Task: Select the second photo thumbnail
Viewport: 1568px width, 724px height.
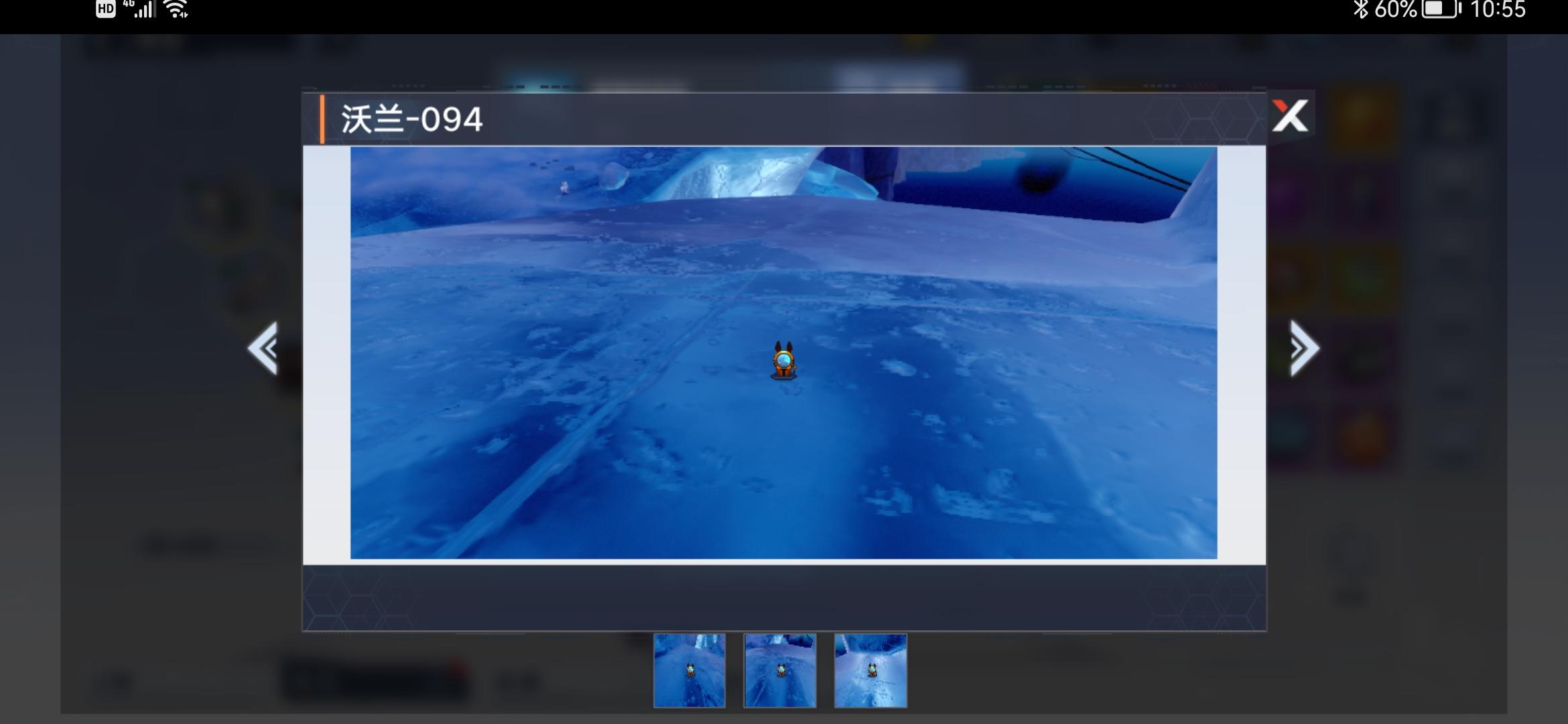Action: (x=780, y=670)
